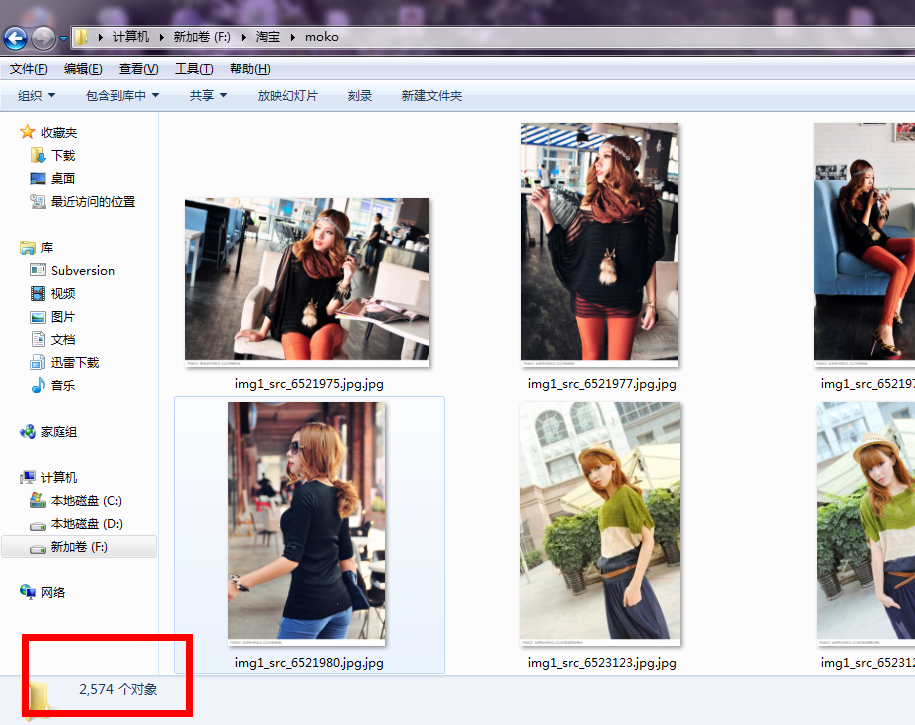
Task: Click the Forward navigation arrow button
Action: tap(43, 38)
